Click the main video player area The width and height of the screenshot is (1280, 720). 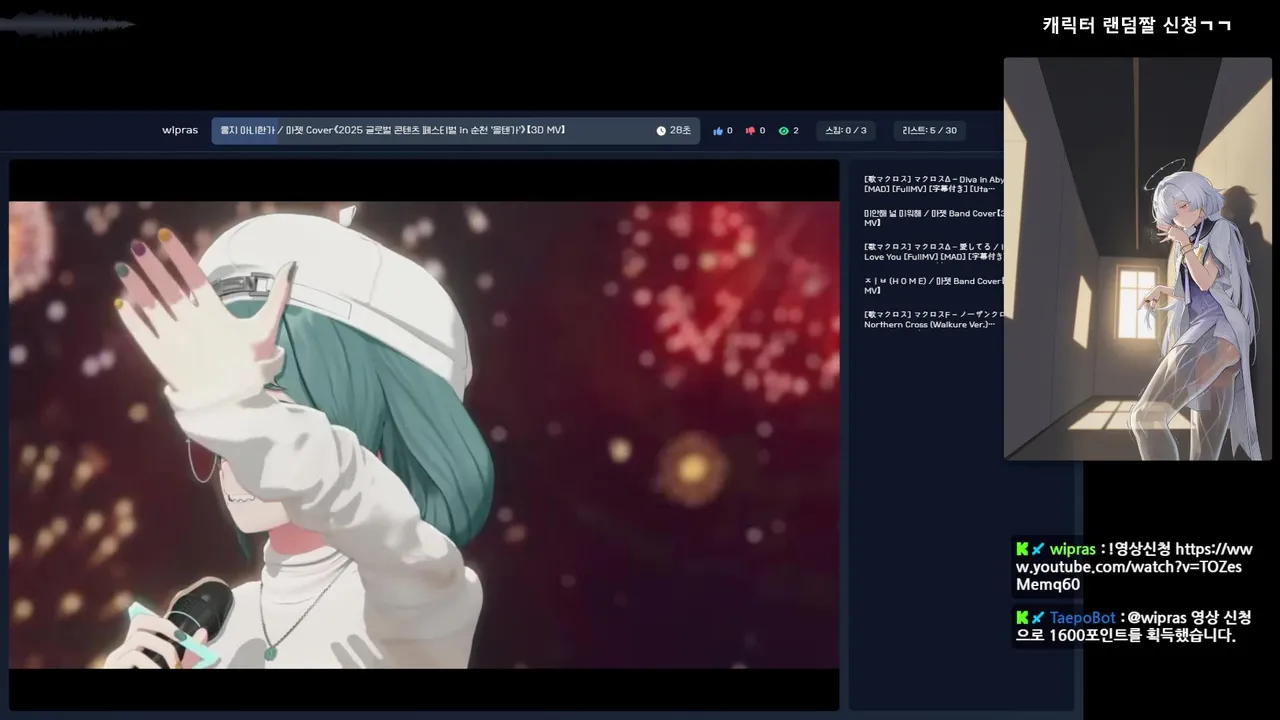(x=424, y=435)
